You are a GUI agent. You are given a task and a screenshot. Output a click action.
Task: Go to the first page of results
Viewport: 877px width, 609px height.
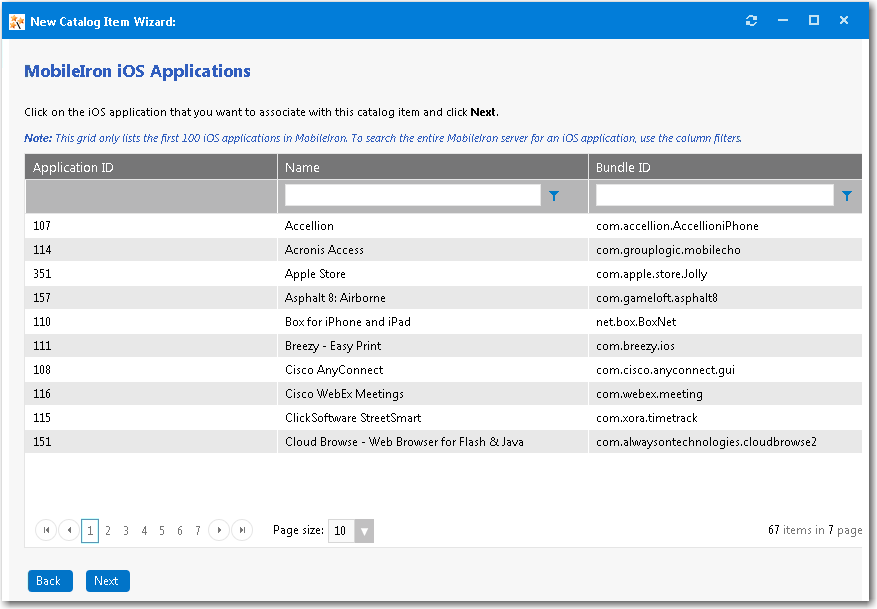(x=46, y=530)
